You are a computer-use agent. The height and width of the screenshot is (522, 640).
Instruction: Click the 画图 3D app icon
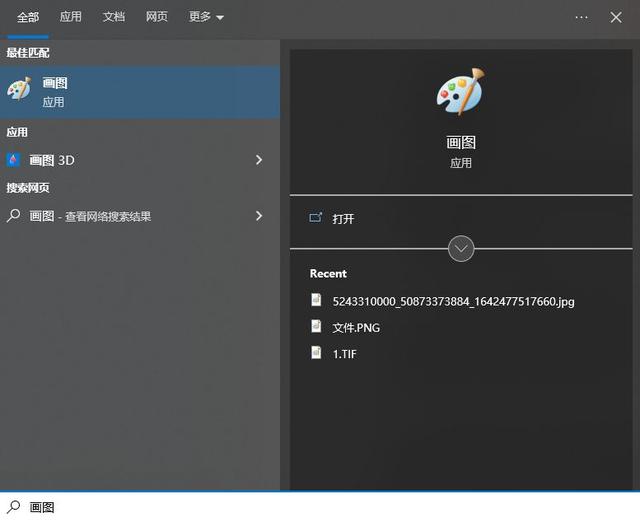[x=13, y=160]
